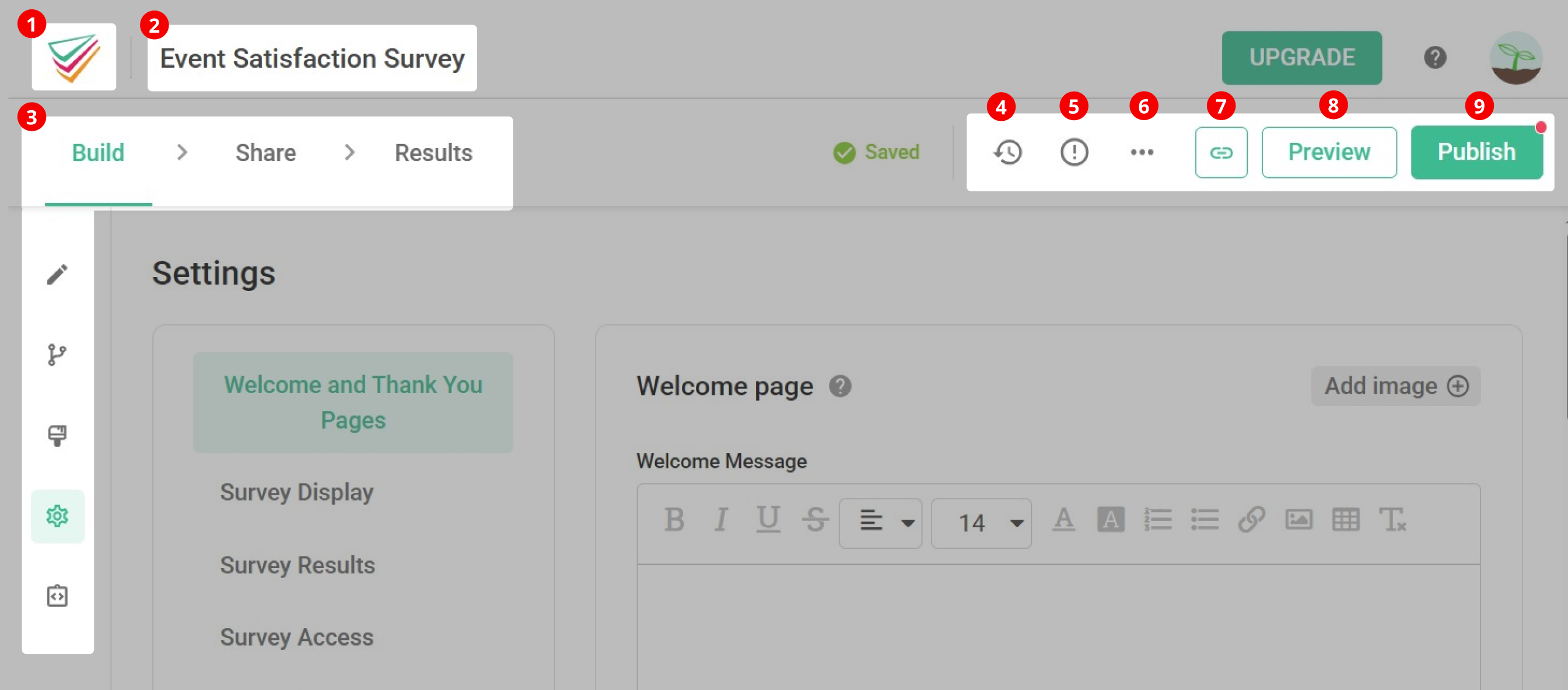The image size is (1568, 690).
Task: Open the embed code sidebar icon
Action: [x=57, y=596]
